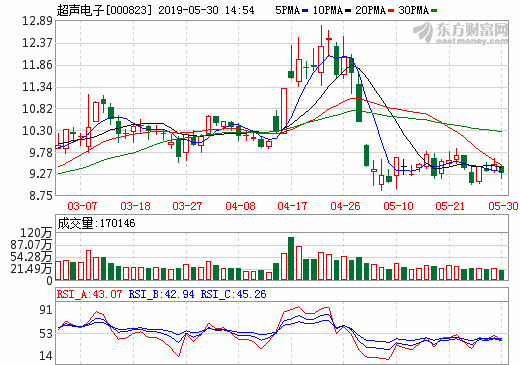The image size is (520, 365).
Task: Click the 成交量:170146 volume header
Action: pos(96,223)
